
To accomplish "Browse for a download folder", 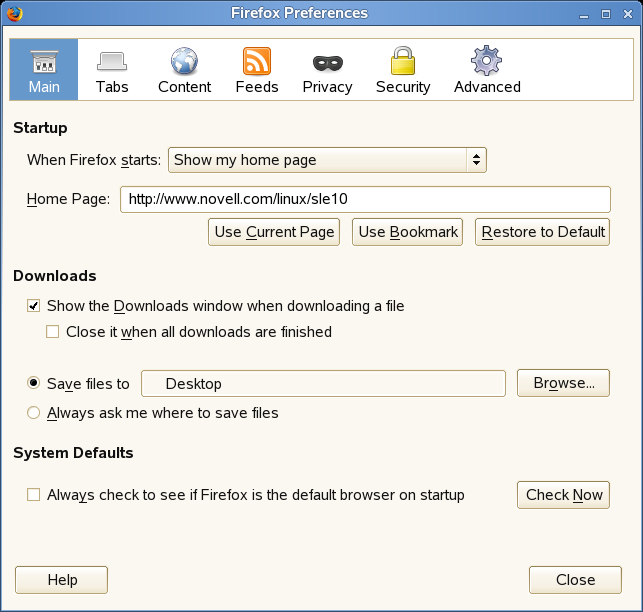I will [563, 383].
